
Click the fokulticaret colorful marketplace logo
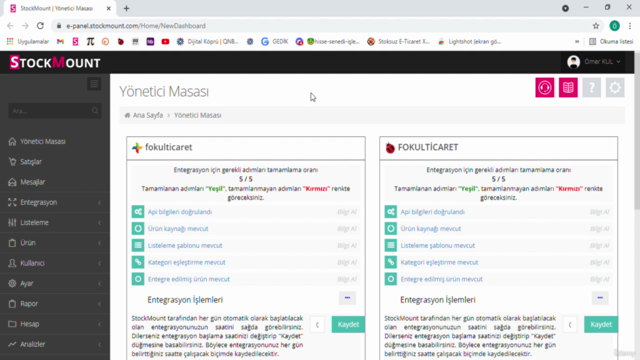137,147
